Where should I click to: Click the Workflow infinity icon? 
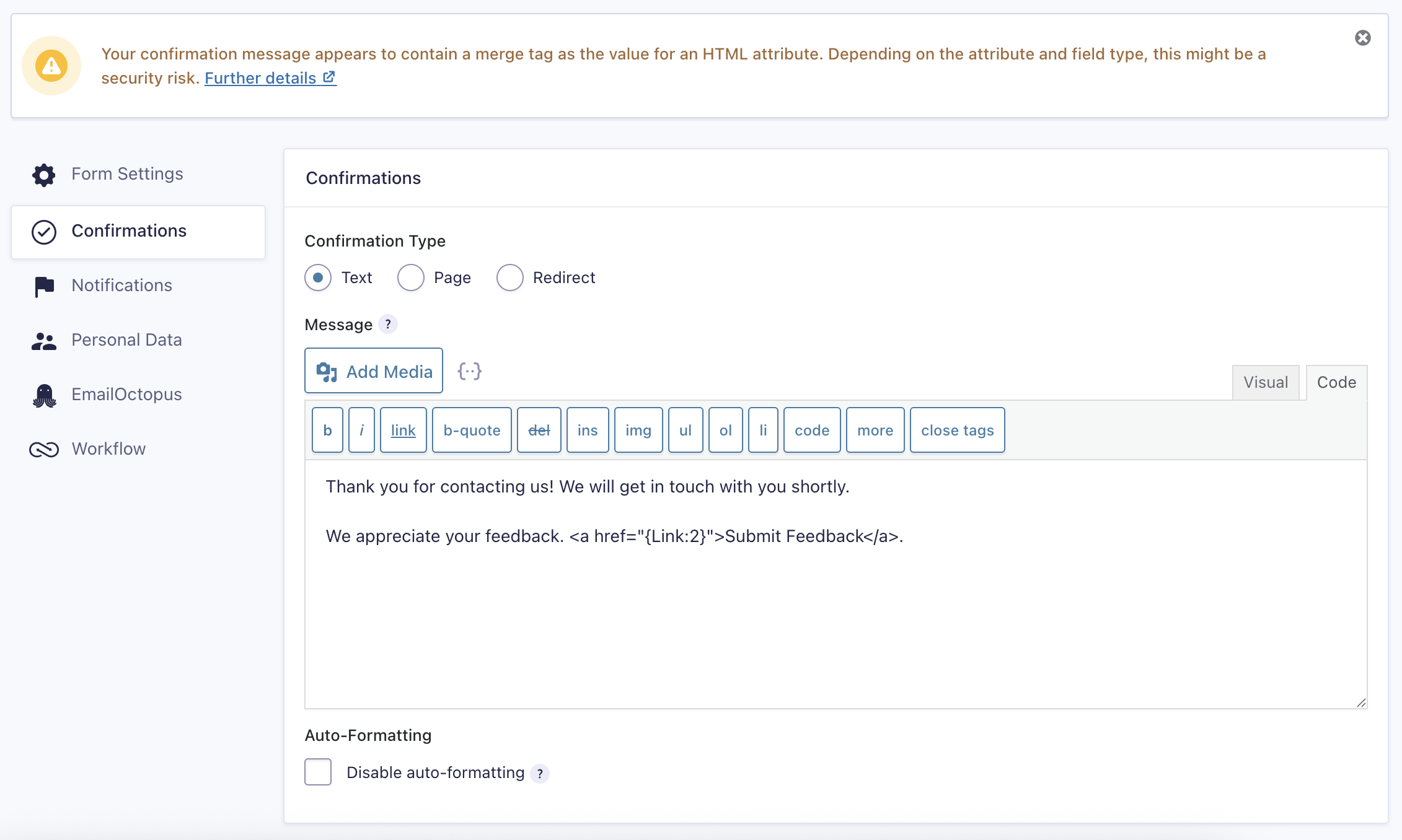pyautogui.click(x=44, y=450)
